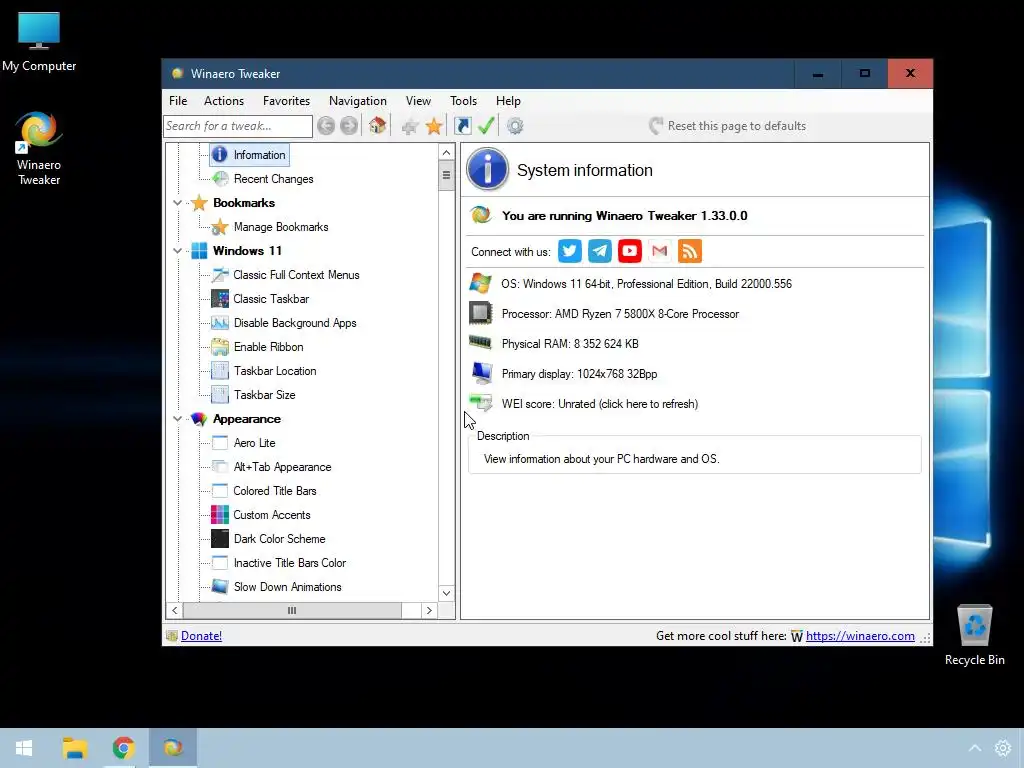The width and height of the screenshot is (1024, 768).
Task: Click the green checkmark toolbar icon
Action: [486, 125]
